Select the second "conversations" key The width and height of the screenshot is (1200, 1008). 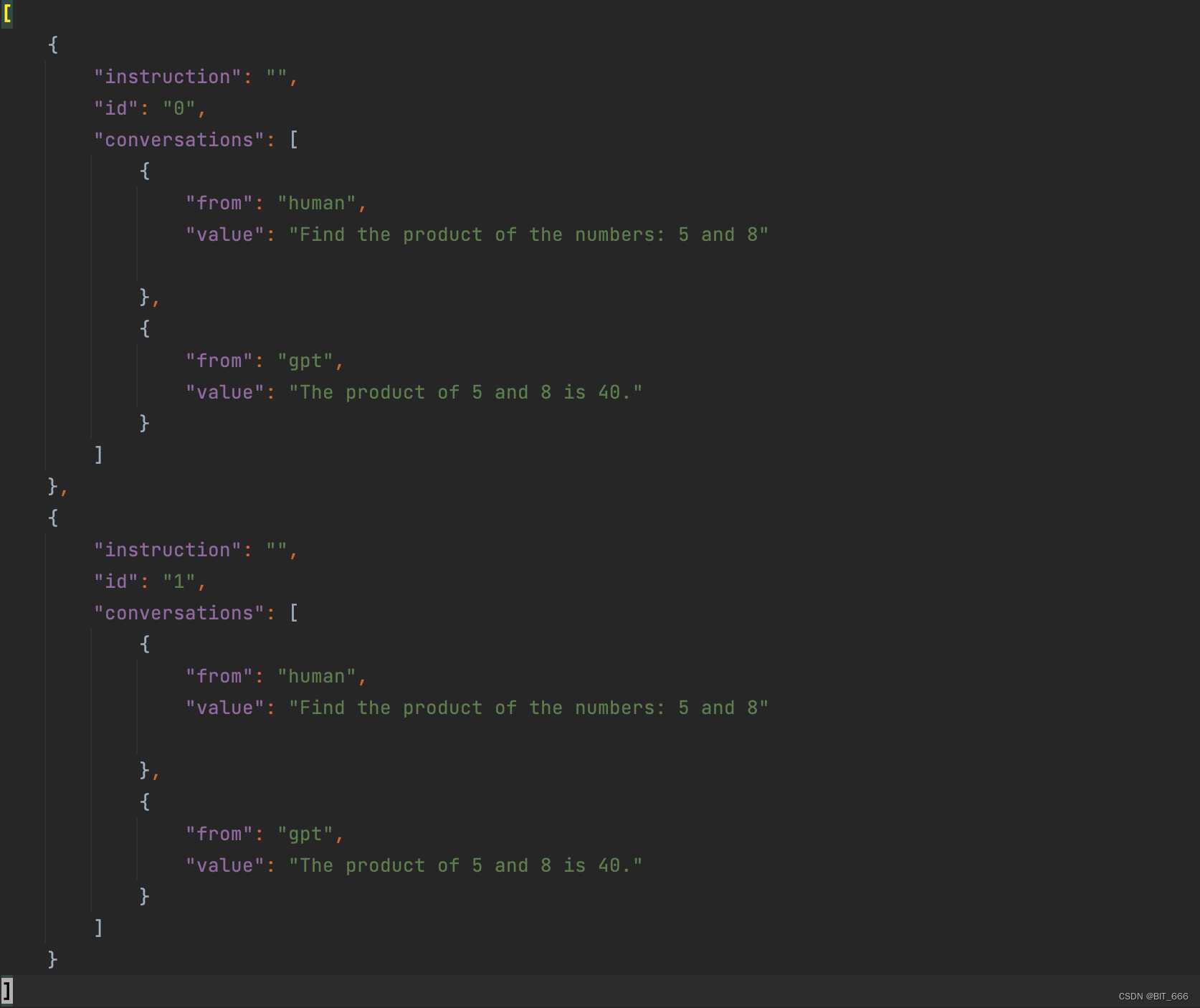tap(182, 612)
